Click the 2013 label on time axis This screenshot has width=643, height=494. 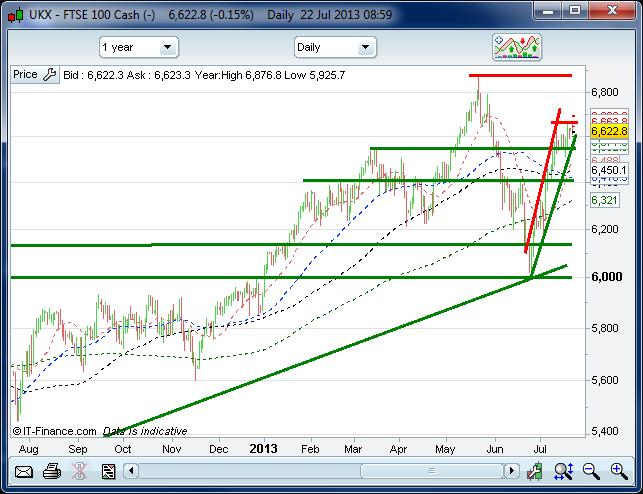(263, 448)
